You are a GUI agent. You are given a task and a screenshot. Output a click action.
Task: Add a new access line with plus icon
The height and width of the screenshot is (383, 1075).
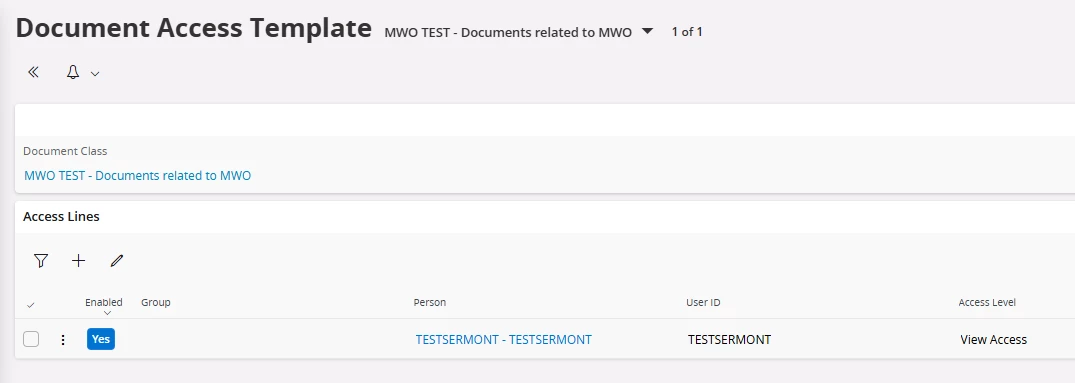click(x=79, y=260)
